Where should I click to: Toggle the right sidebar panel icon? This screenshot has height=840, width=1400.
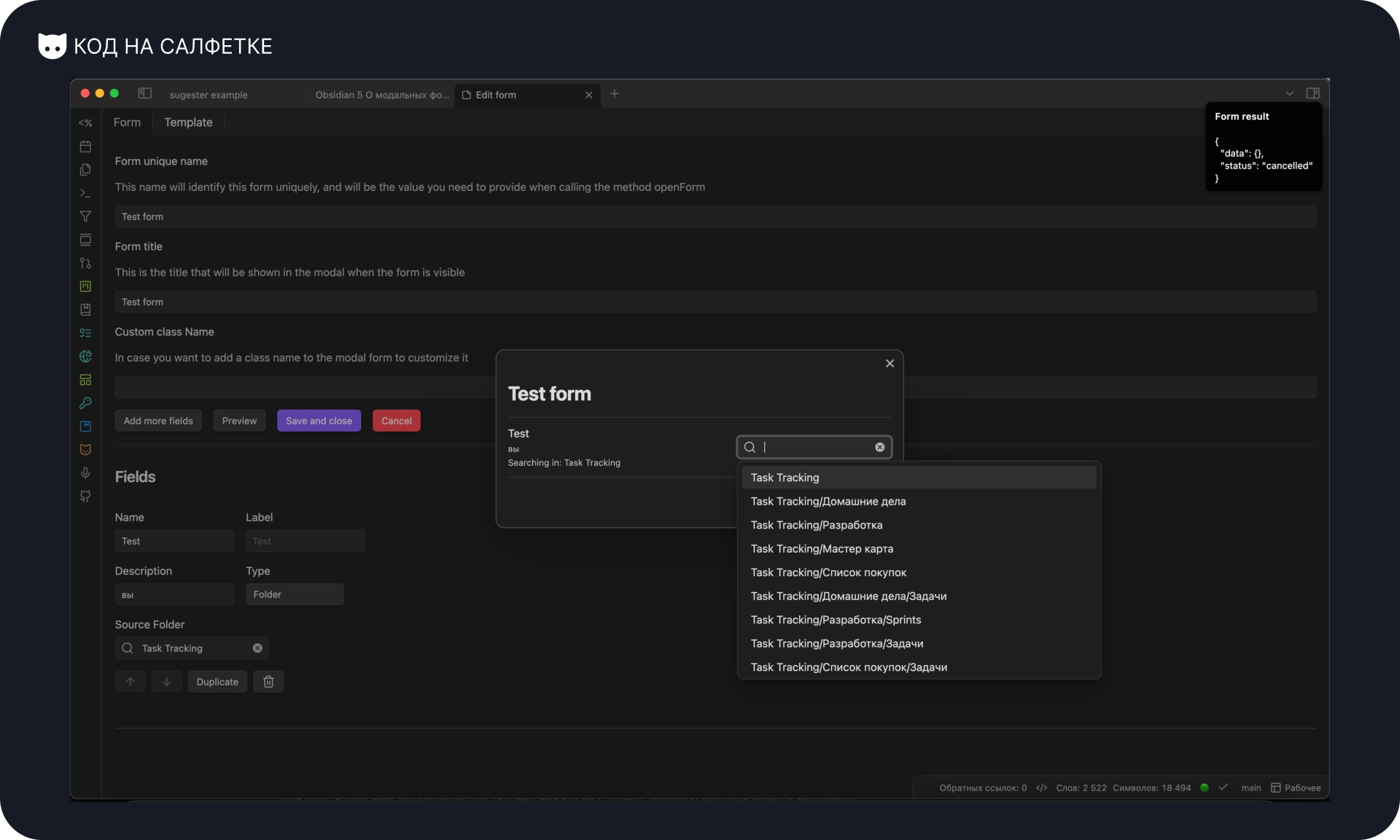(1312, 93)
